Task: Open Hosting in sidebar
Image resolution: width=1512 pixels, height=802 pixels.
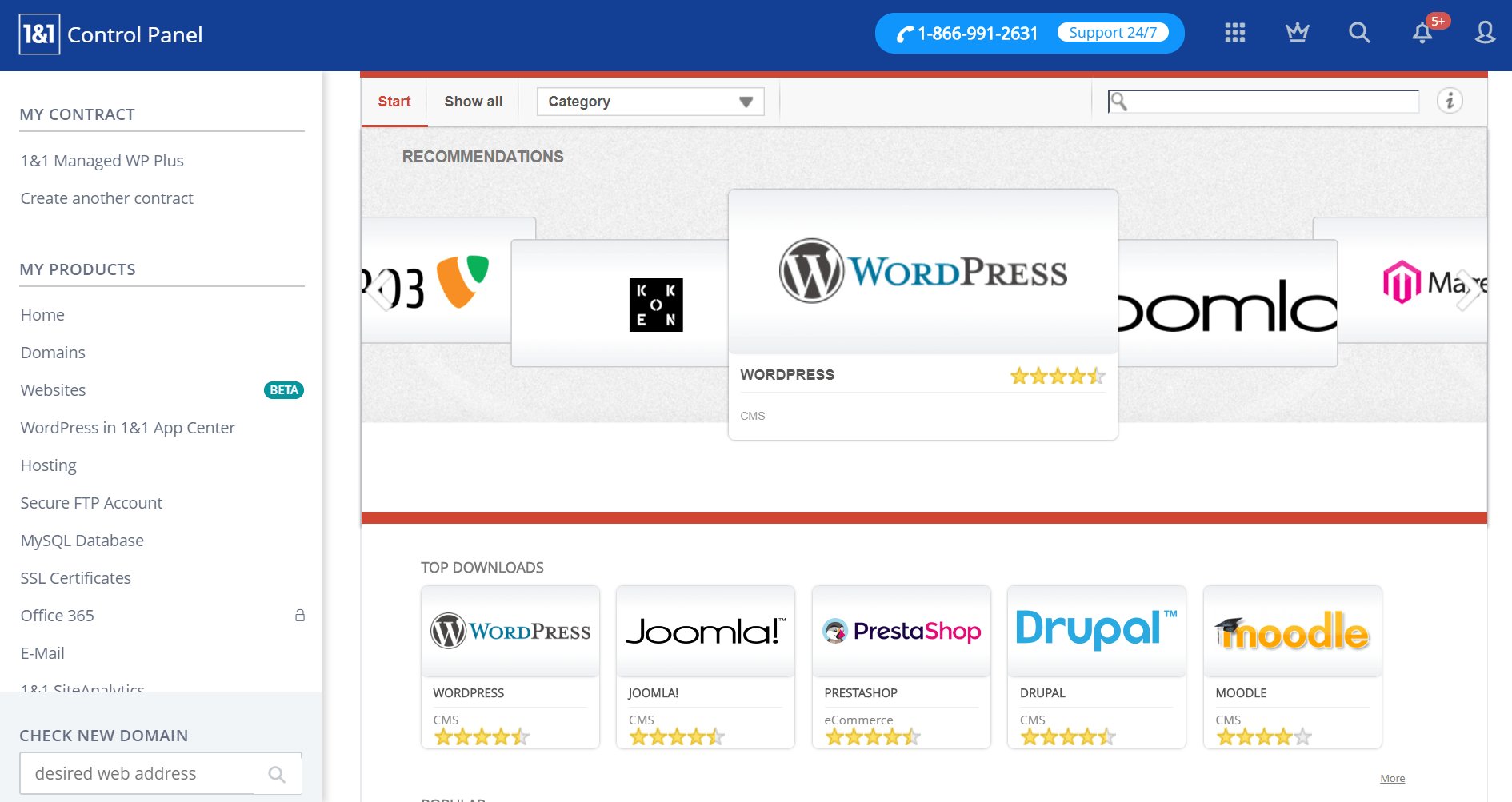Action: pyautogui.click(x=49, y=465)
